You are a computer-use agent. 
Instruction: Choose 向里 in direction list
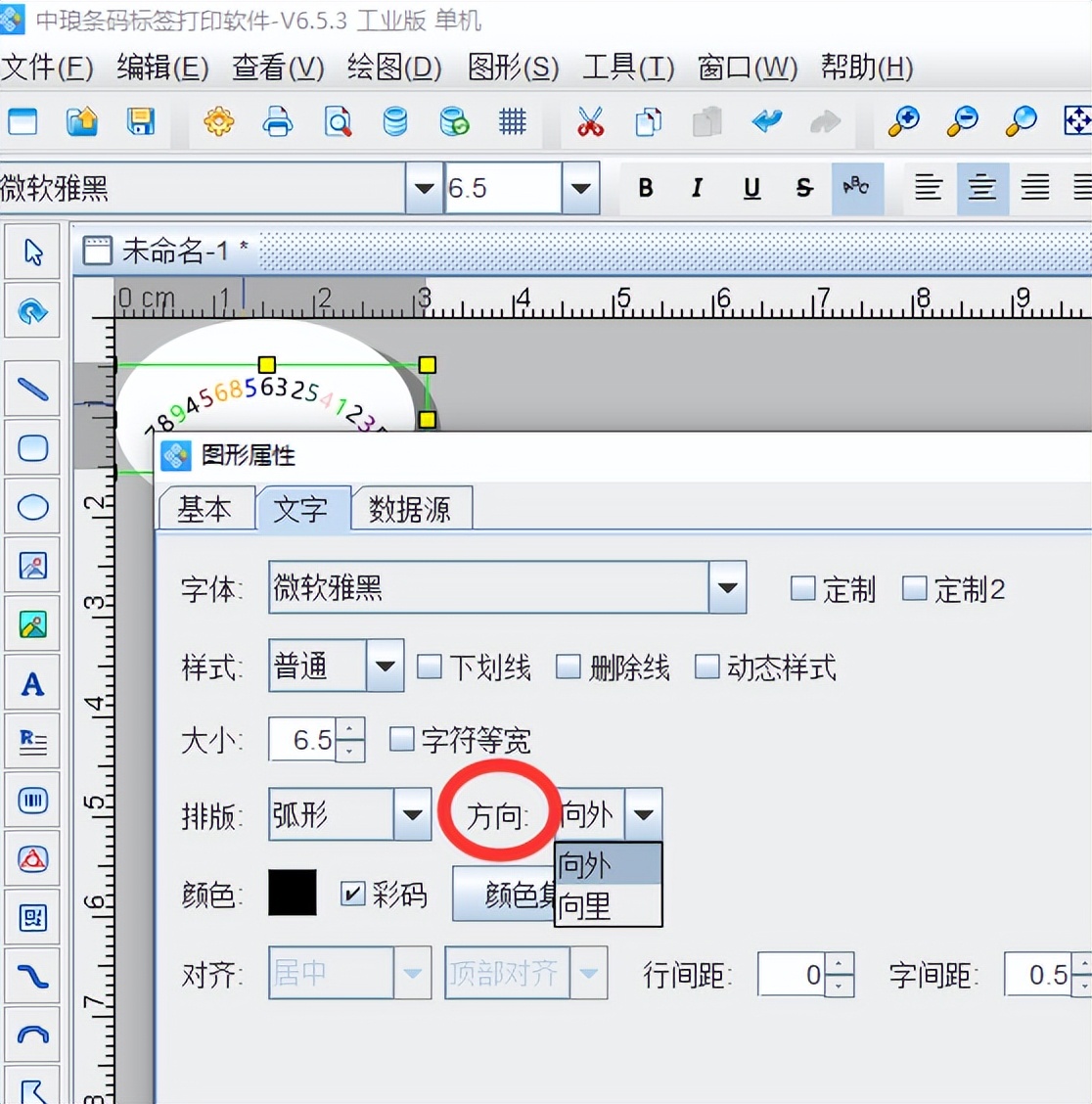pyautogui.click(x=609, y=905)
